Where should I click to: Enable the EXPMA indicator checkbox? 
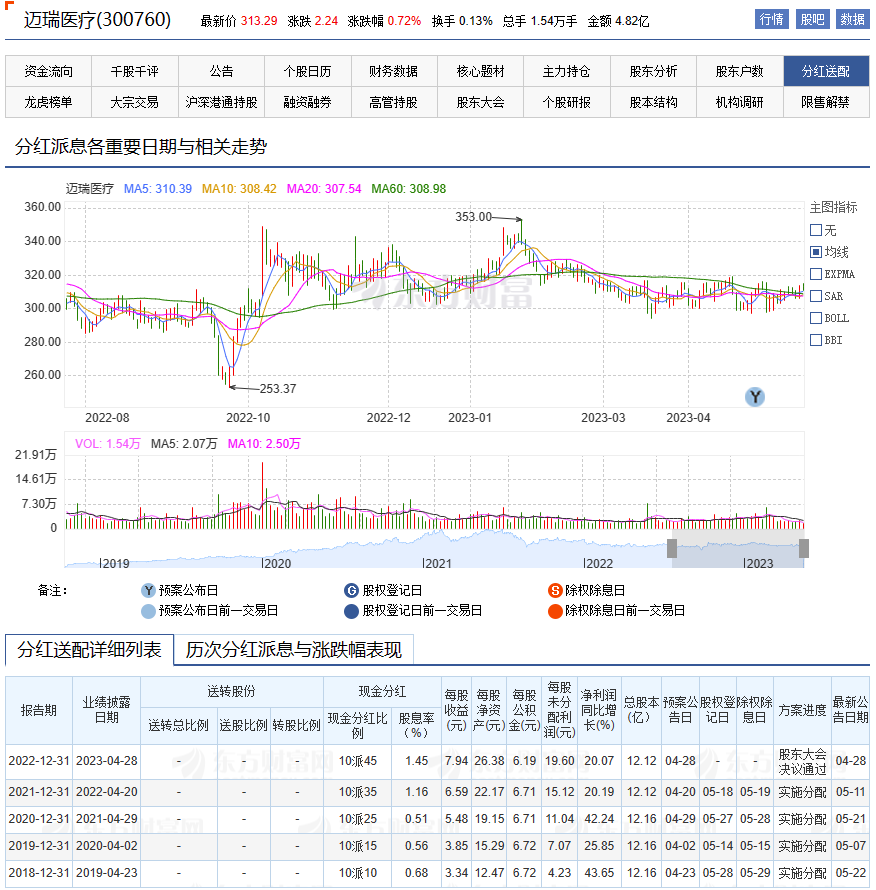(x=816, y=274)
